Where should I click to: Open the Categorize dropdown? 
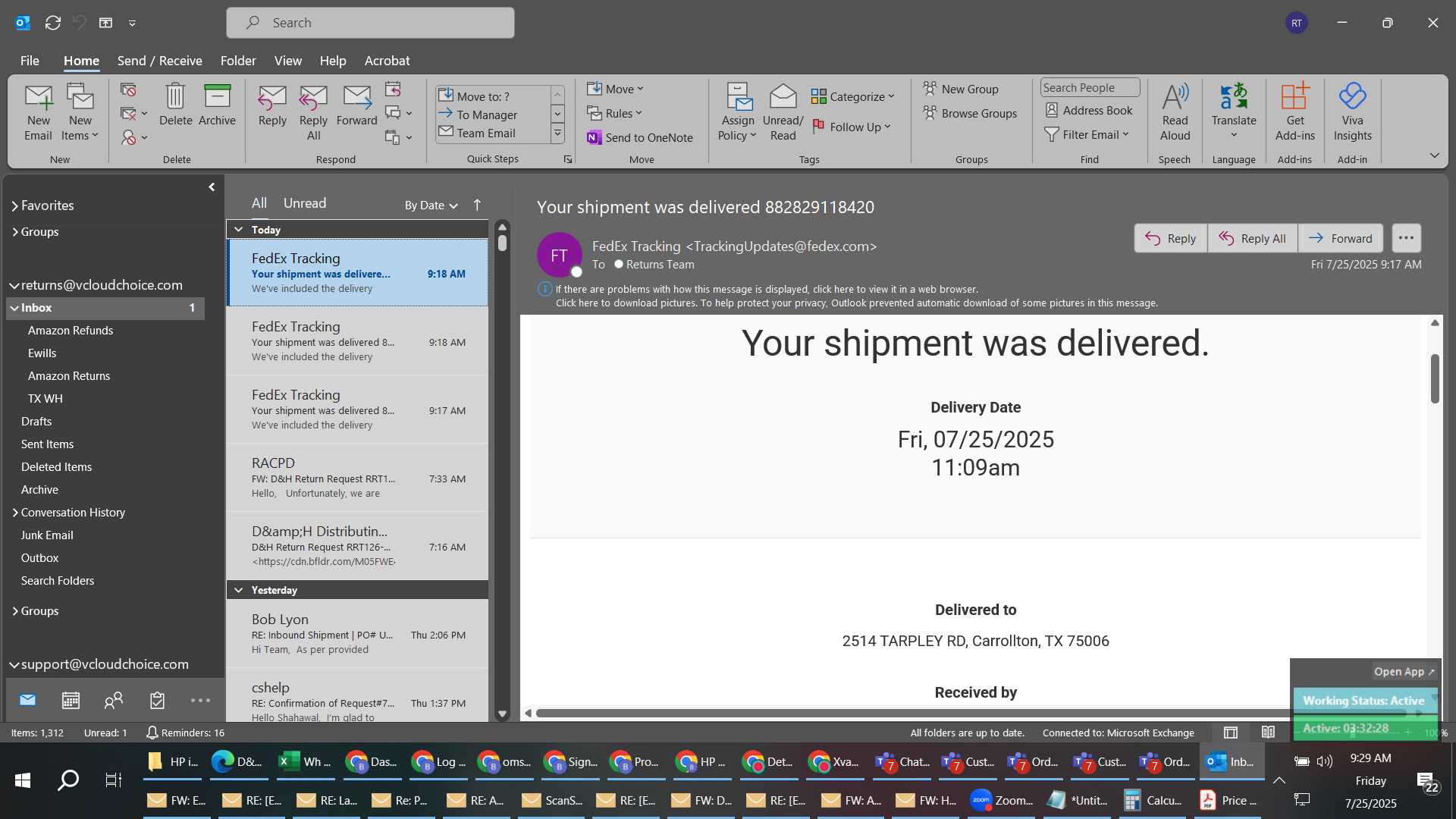click(x=852, y=96)
